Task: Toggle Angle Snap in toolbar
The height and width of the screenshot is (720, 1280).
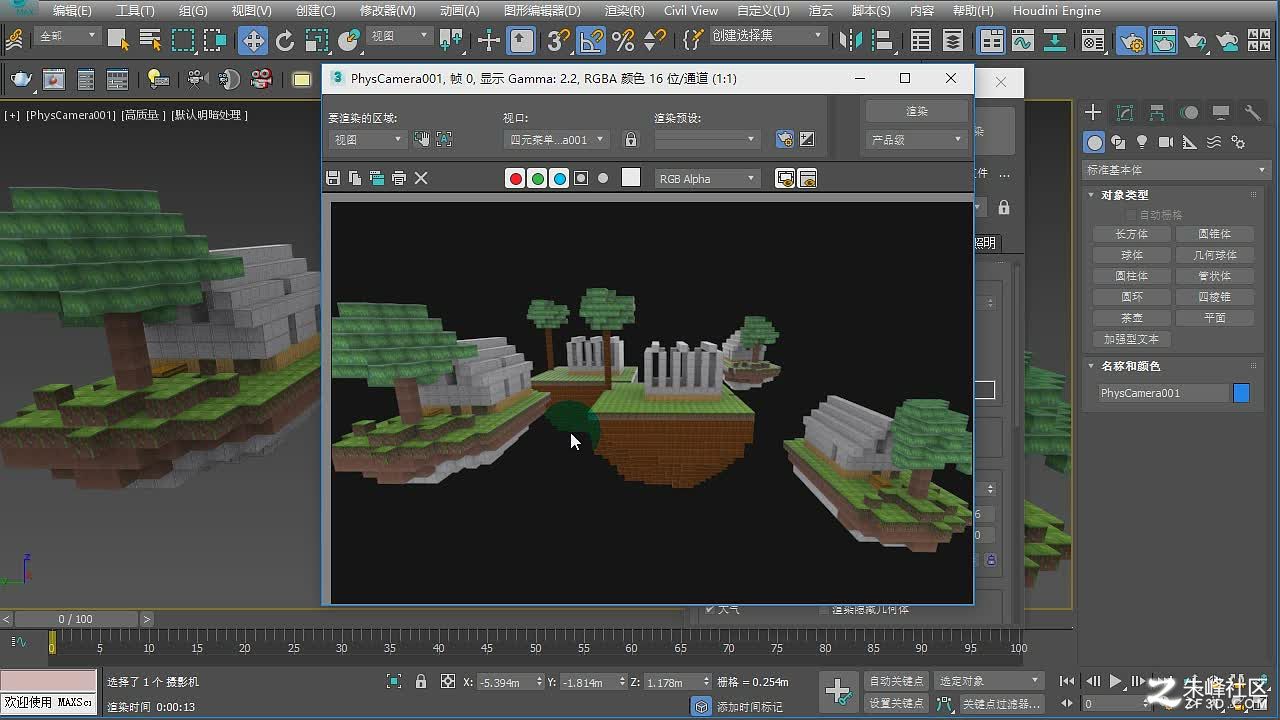Action: click(591, 41)
